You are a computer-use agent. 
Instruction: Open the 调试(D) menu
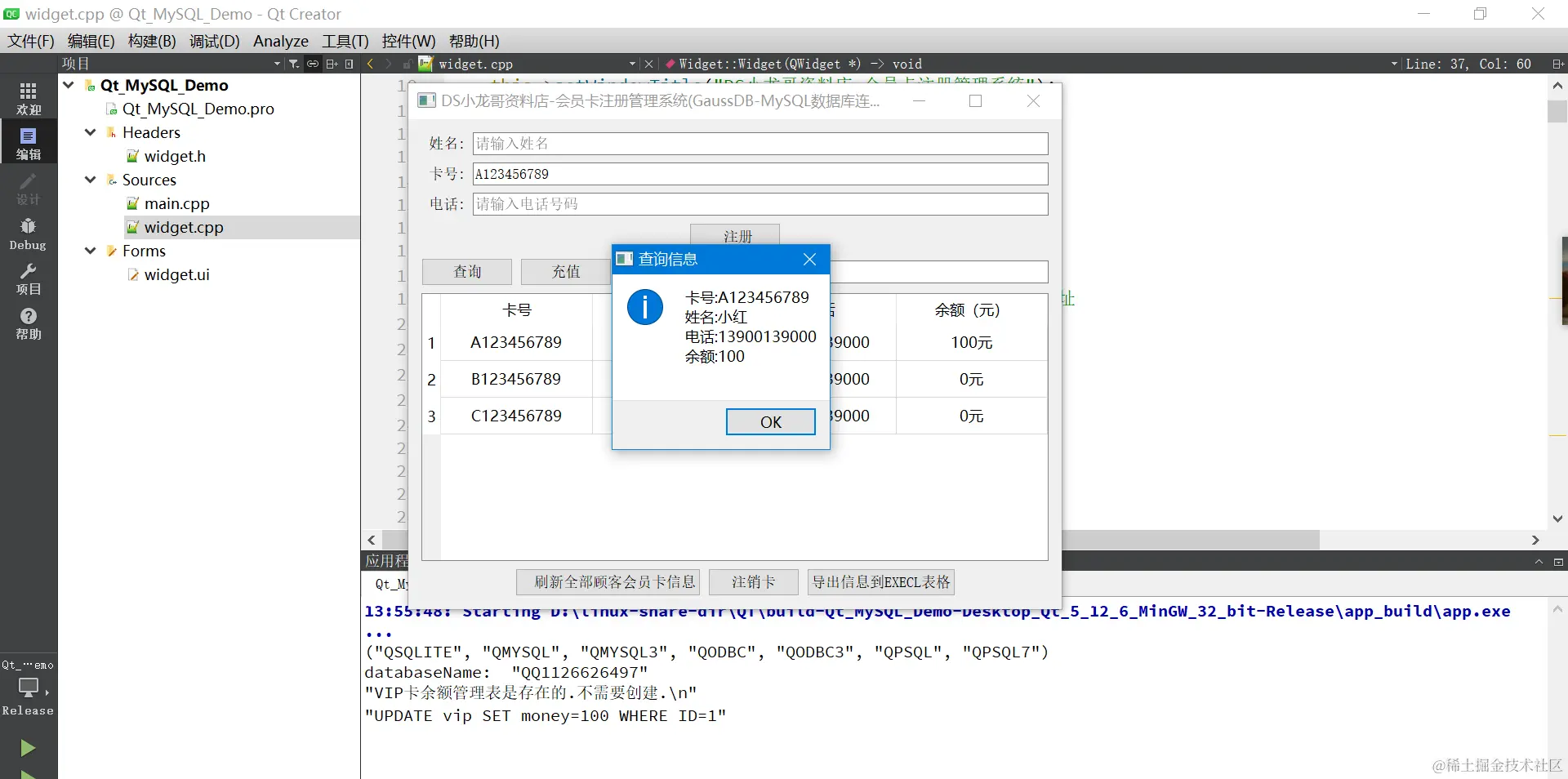point(214,41)
